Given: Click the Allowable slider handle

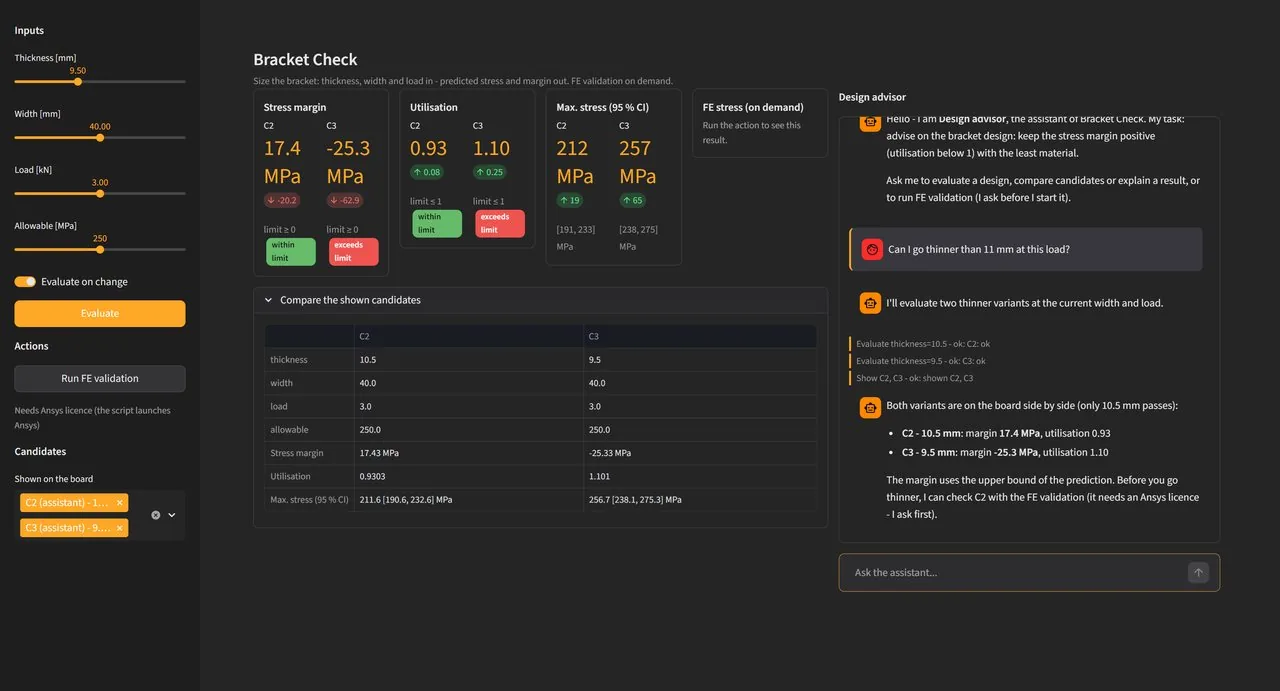Looking at the screenshot, I should [x=100, y=250].
